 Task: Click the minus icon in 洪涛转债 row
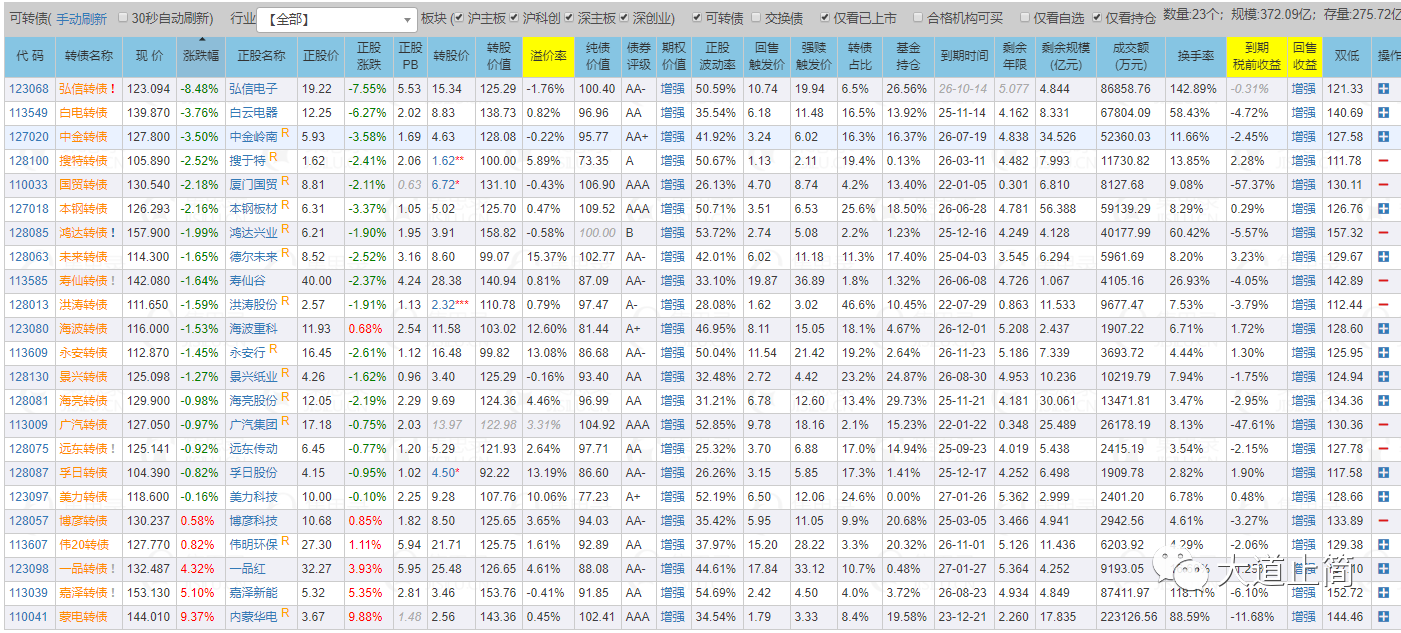[x=1383, y=305]
